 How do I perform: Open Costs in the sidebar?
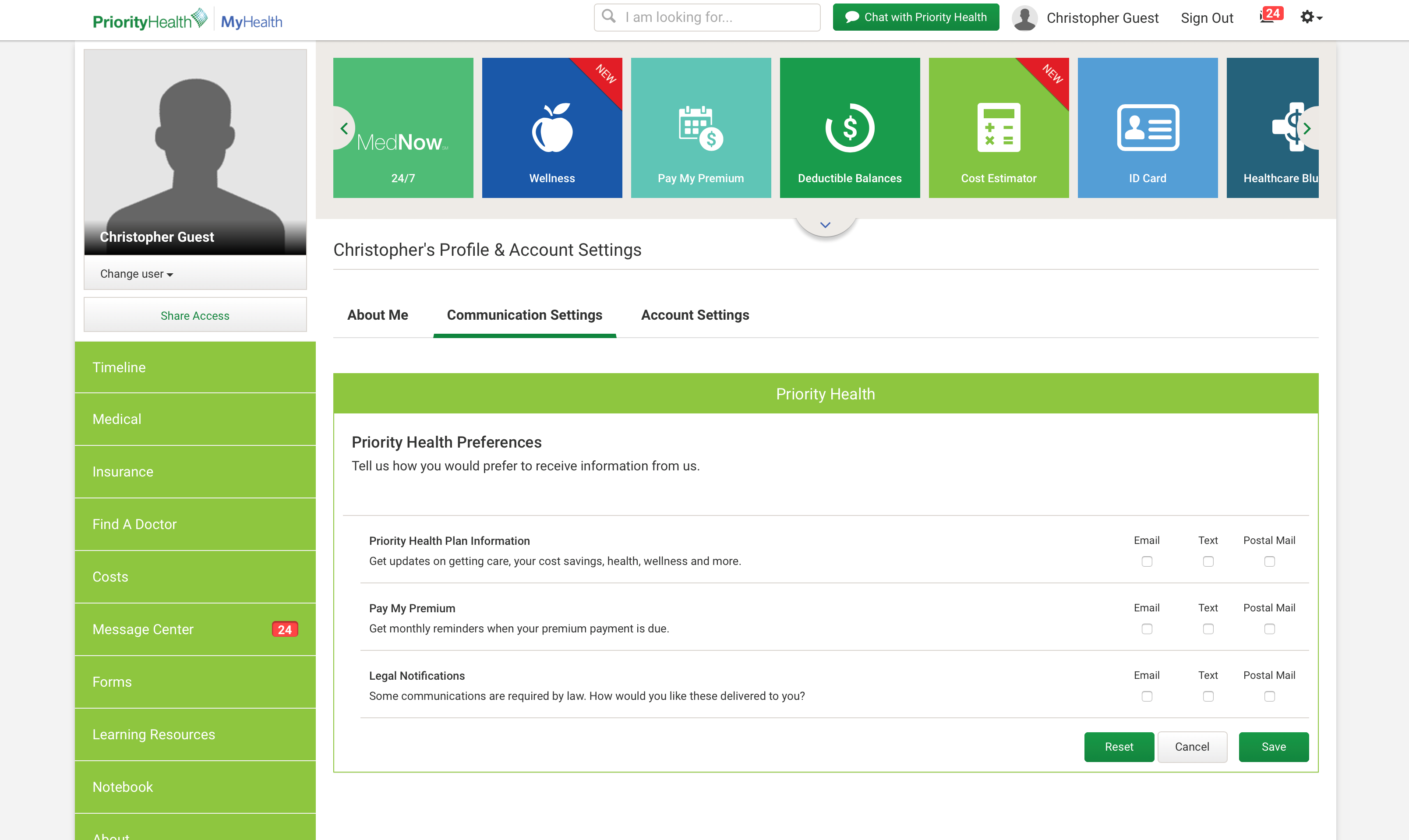point(195,577)
